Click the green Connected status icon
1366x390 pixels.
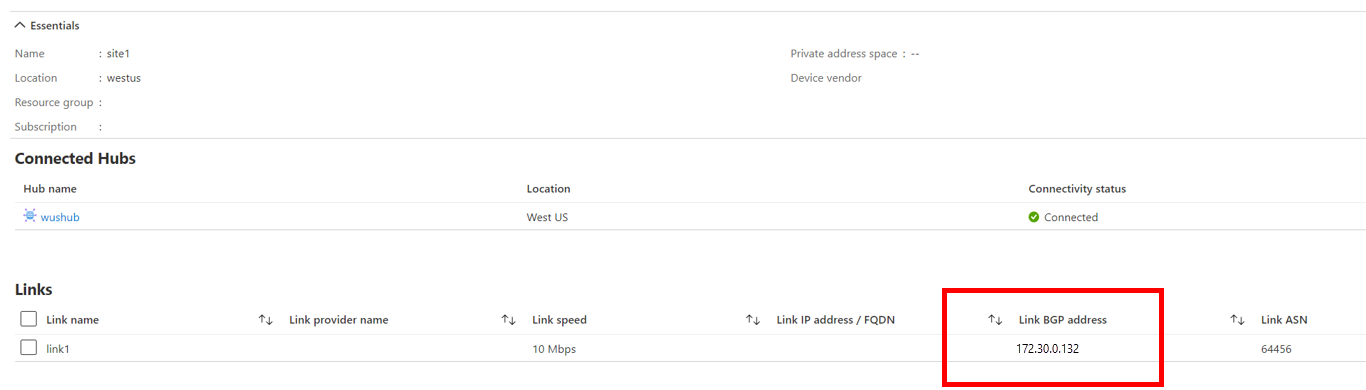pos(1034,217)
